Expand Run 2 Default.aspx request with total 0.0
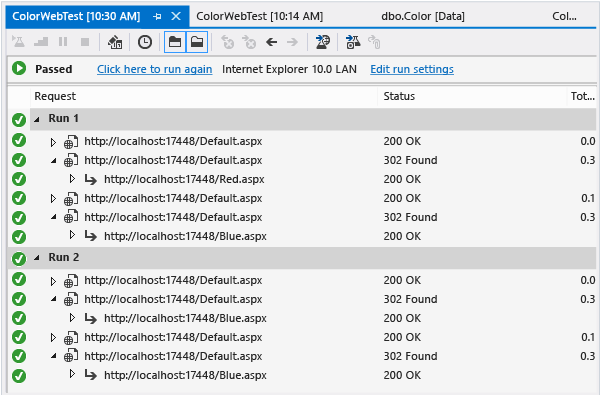This screenshot has height=395, width=600. (x=53, y=281)
